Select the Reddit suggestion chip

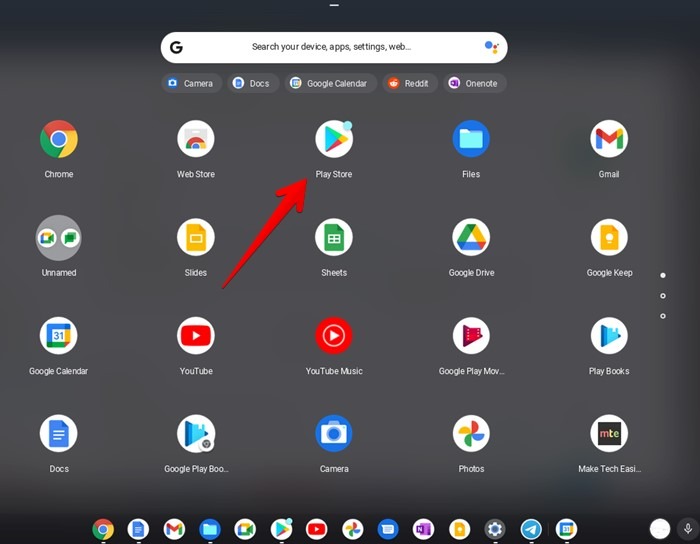coord(410,83)
